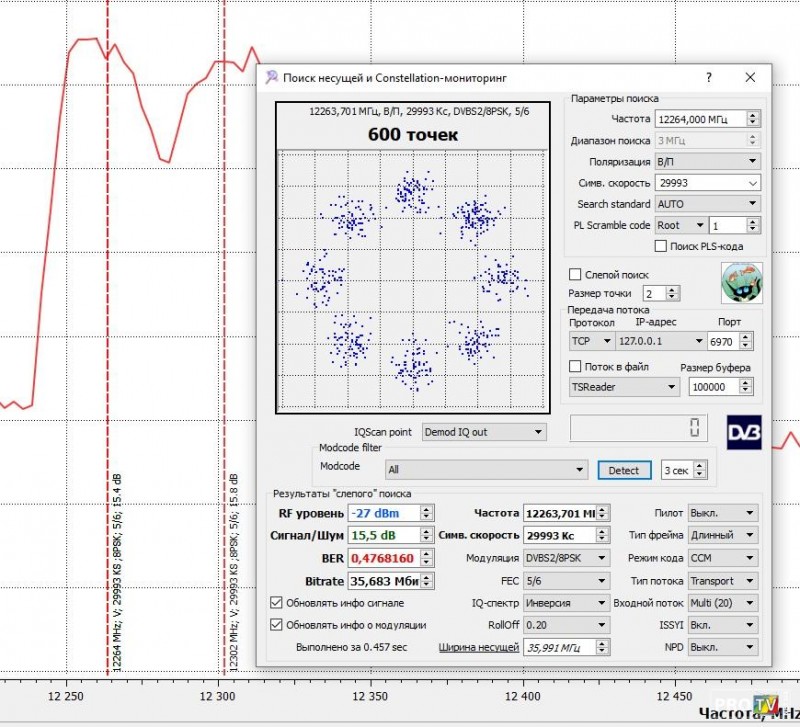Image resolution: width=800 pixels, height=727 pixels.
Task: Click the red 12264 MHz marker line on spectrum
Action: pos(107,300)
